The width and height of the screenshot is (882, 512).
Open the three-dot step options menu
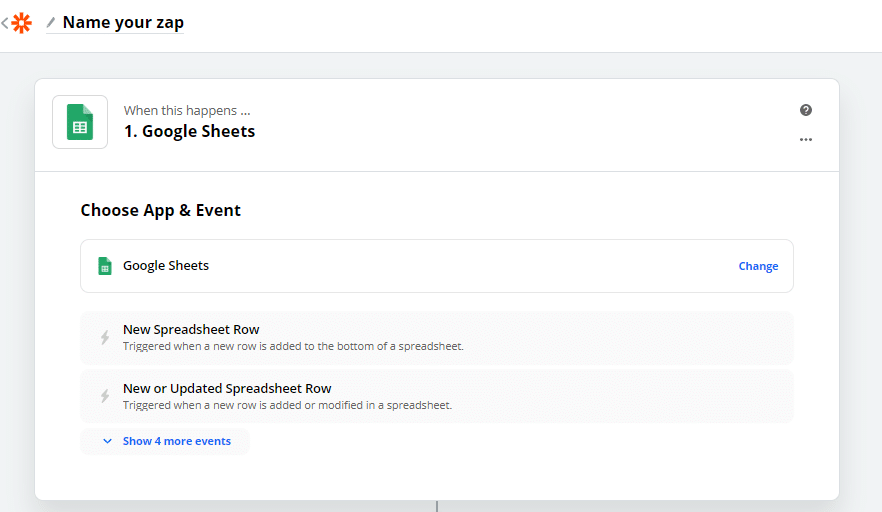click(806, 140)
